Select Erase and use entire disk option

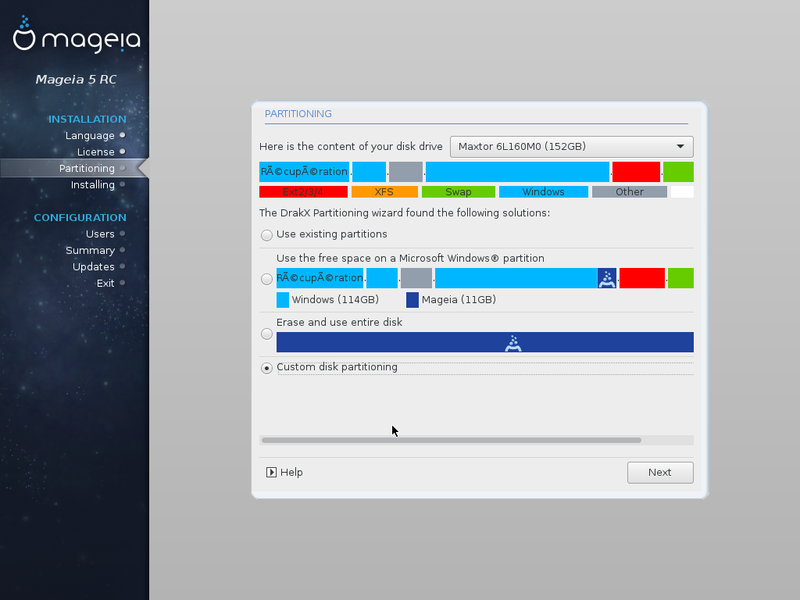(266, 334)
